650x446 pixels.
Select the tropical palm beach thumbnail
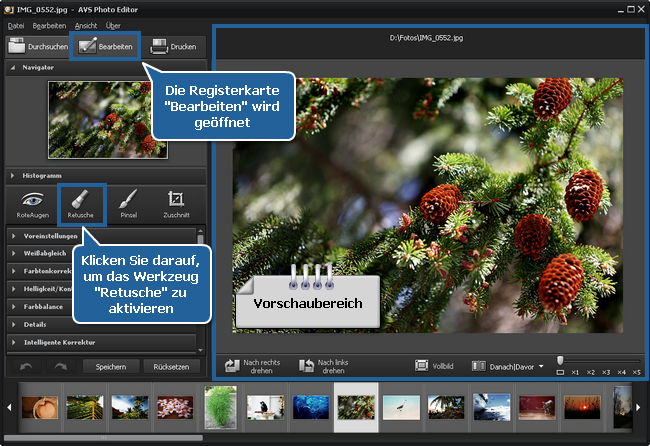pyautogui.click(x=446, y=407)
